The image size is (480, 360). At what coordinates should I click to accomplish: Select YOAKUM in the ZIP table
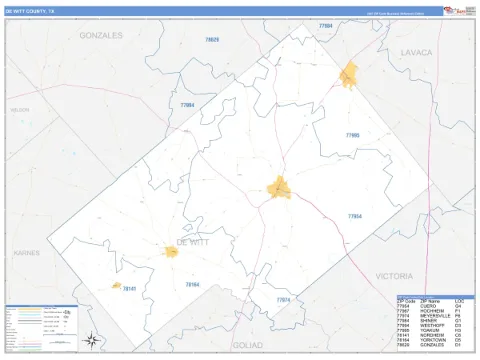[430, 330]
